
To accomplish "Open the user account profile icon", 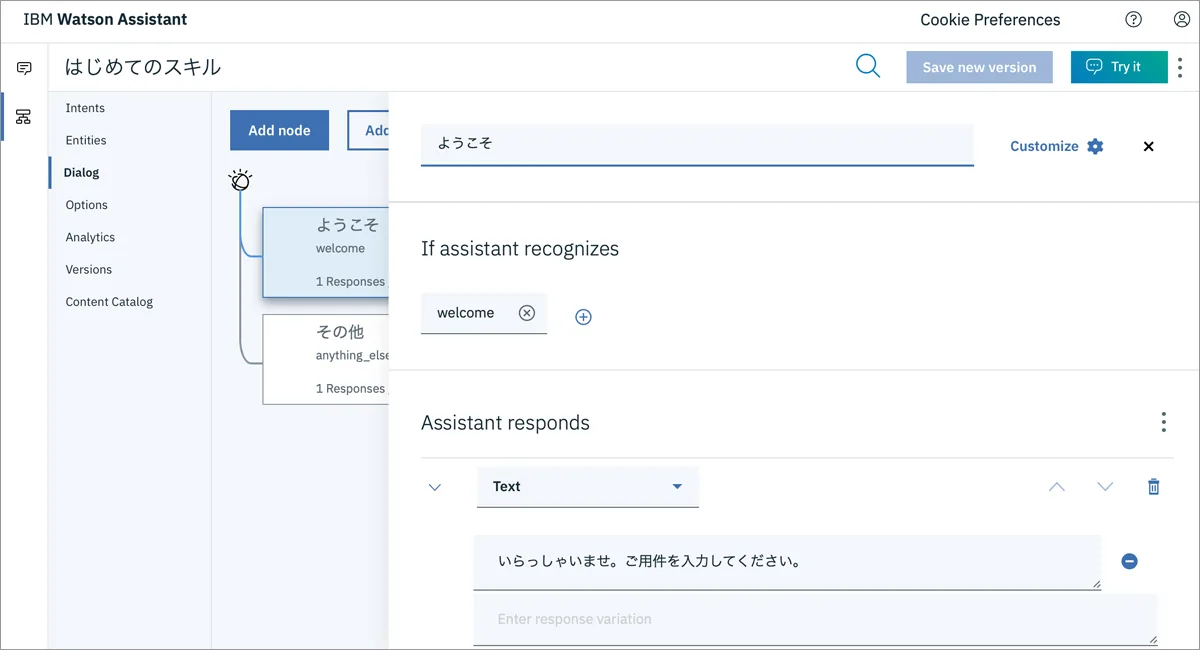I will tap(1181, 19).
